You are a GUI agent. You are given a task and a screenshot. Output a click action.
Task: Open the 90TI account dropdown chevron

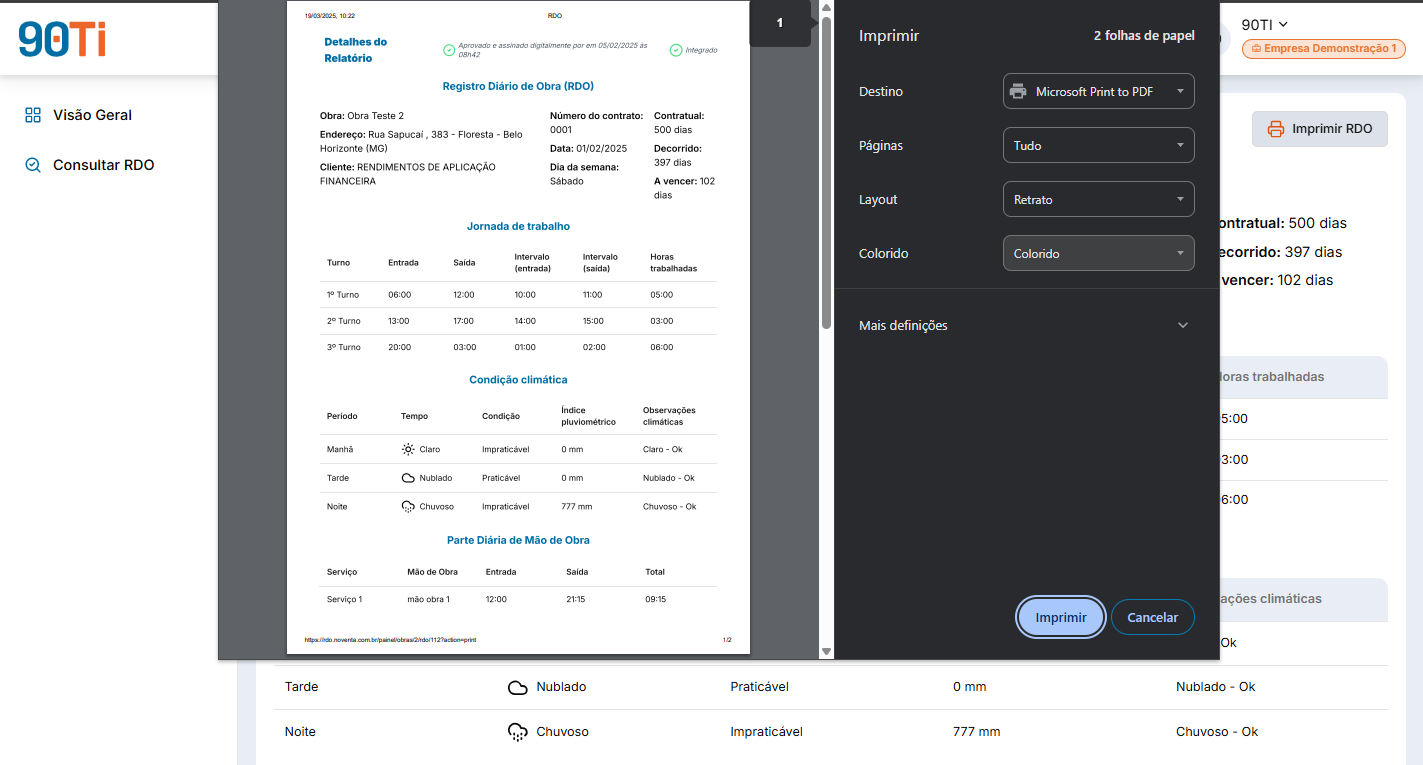point(1283,24)
